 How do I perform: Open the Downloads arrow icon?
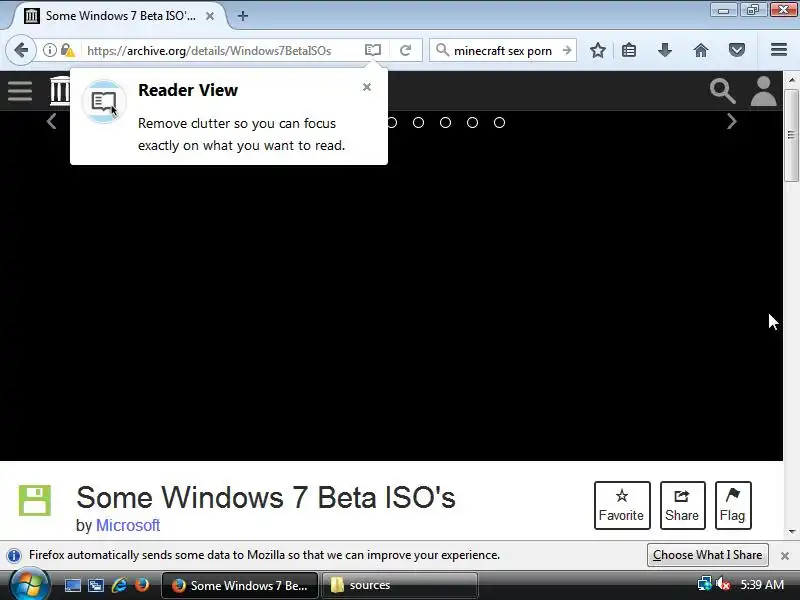coord(665,50)
